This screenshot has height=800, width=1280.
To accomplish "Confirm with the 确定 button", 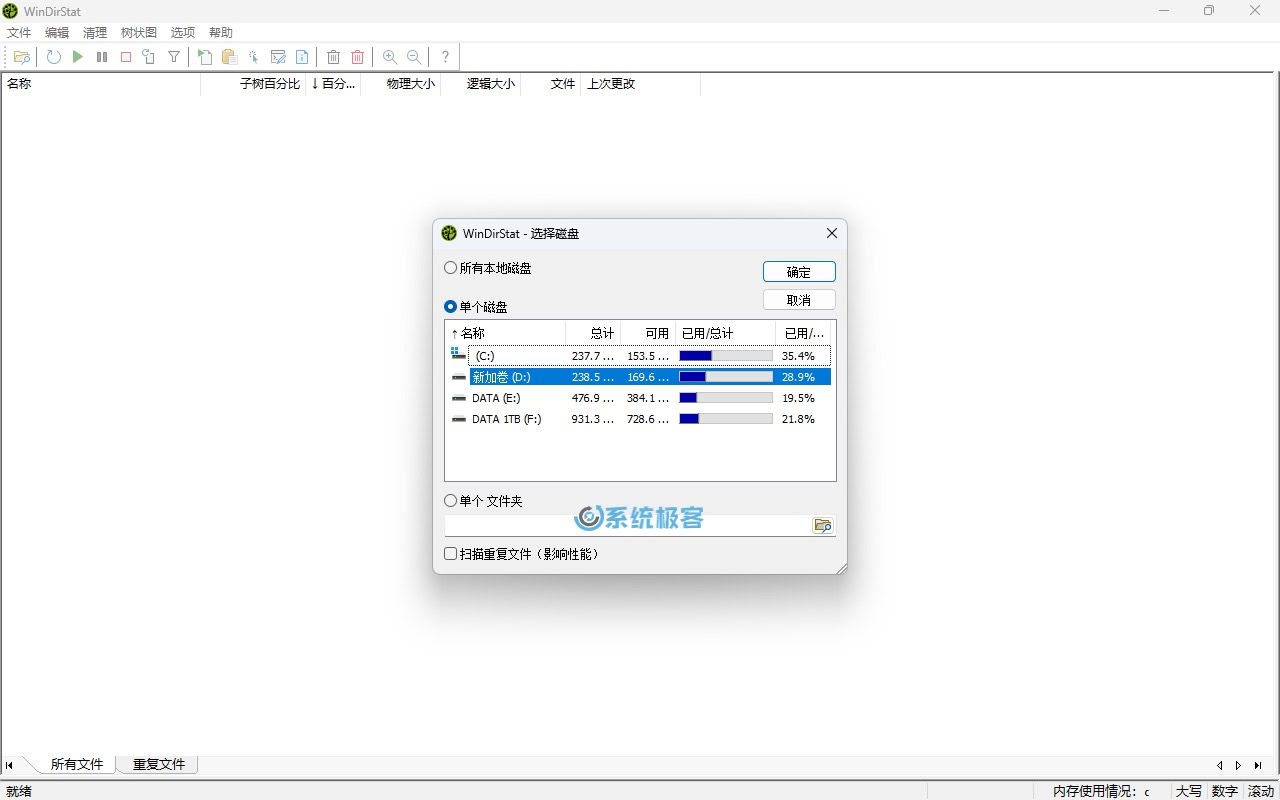I will [x=799, y=272].
